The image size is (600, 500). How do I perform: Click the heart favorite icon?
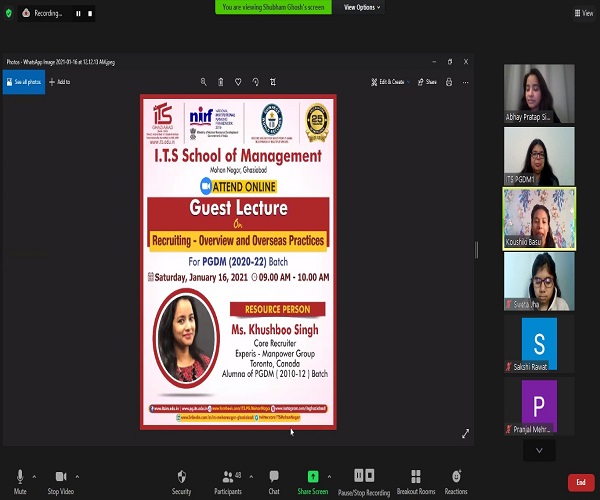coord(238,82)
